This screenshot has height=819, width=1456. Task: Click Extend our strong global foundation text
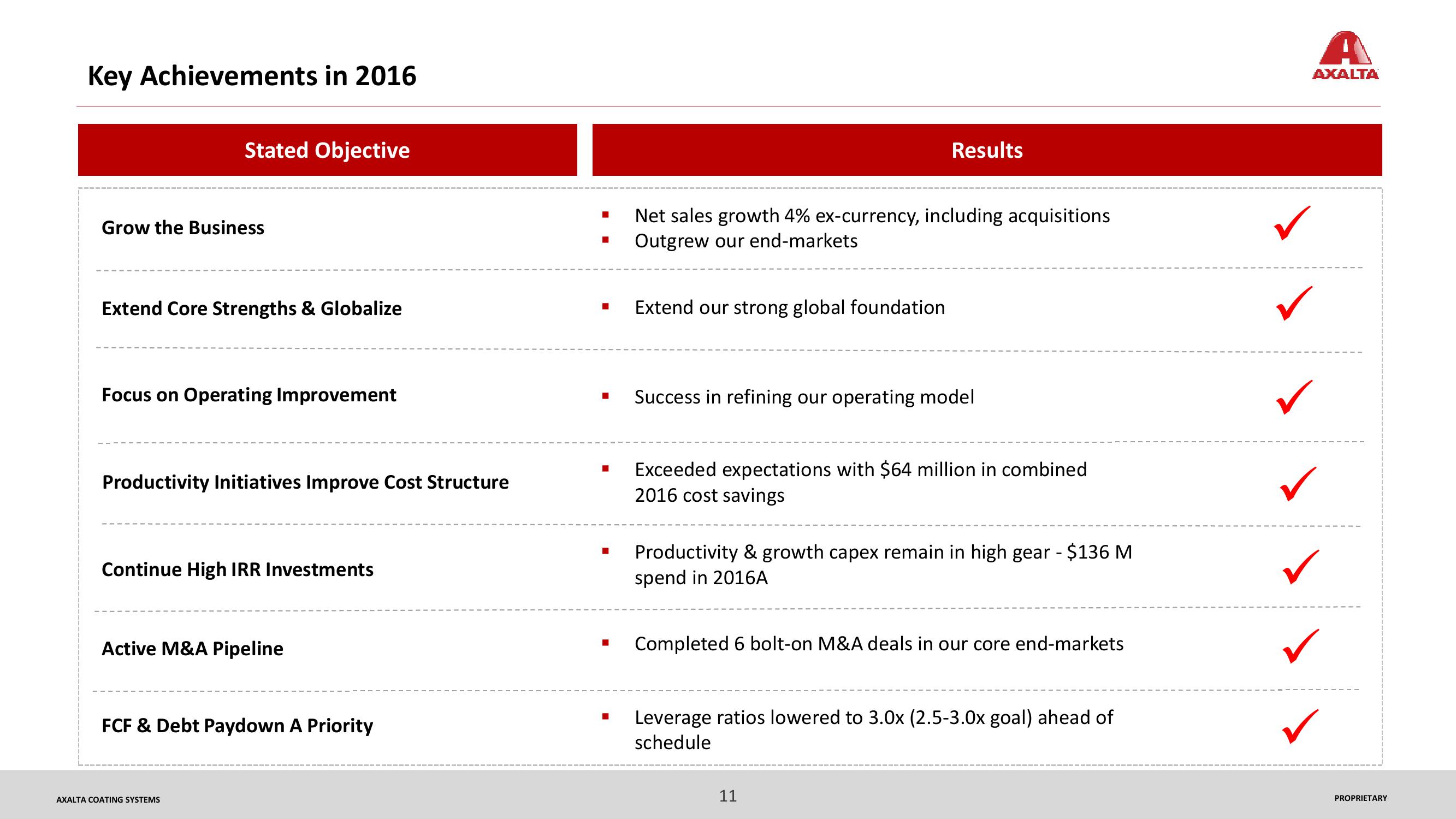click(x=790, y=307)
